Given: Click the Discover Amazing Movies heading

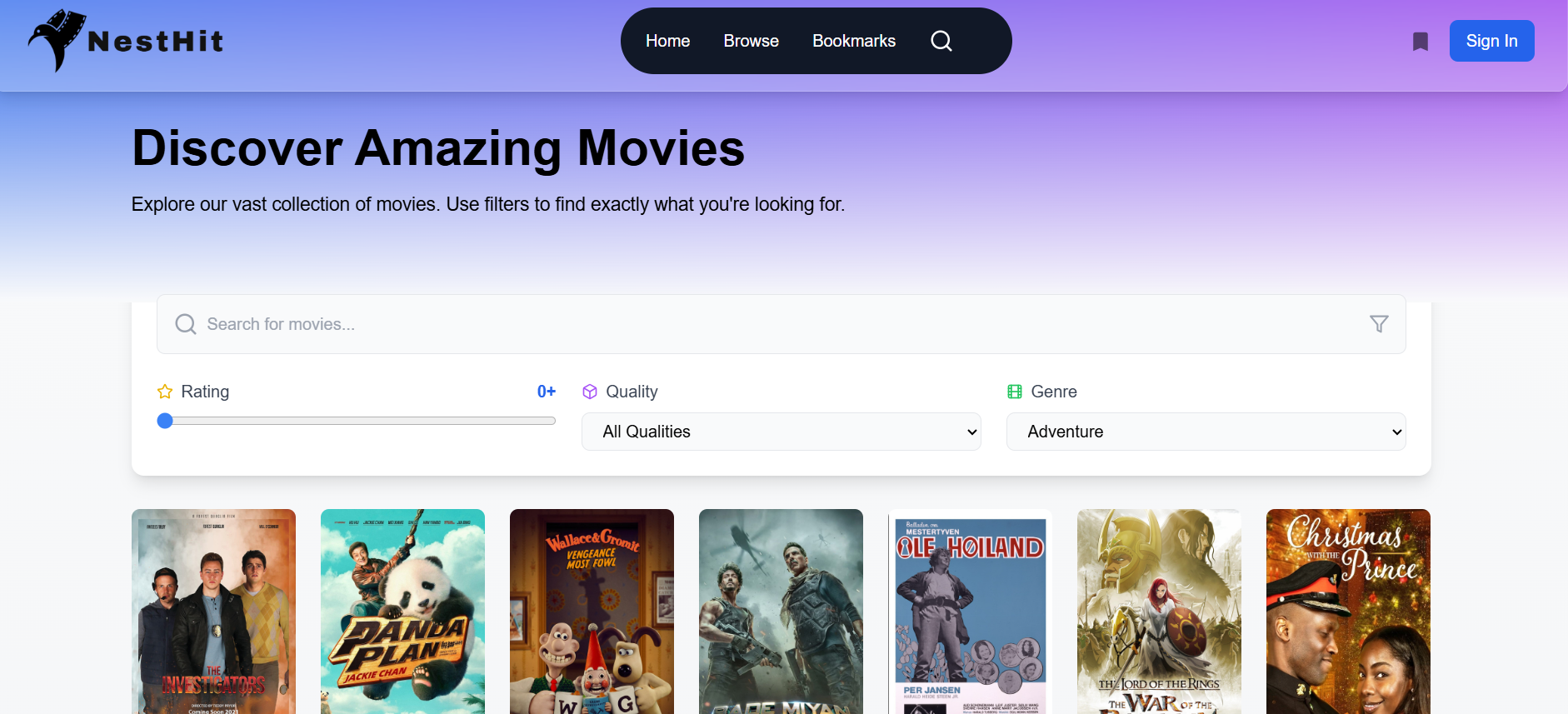Looking at the screenshot, I should 438,148.
